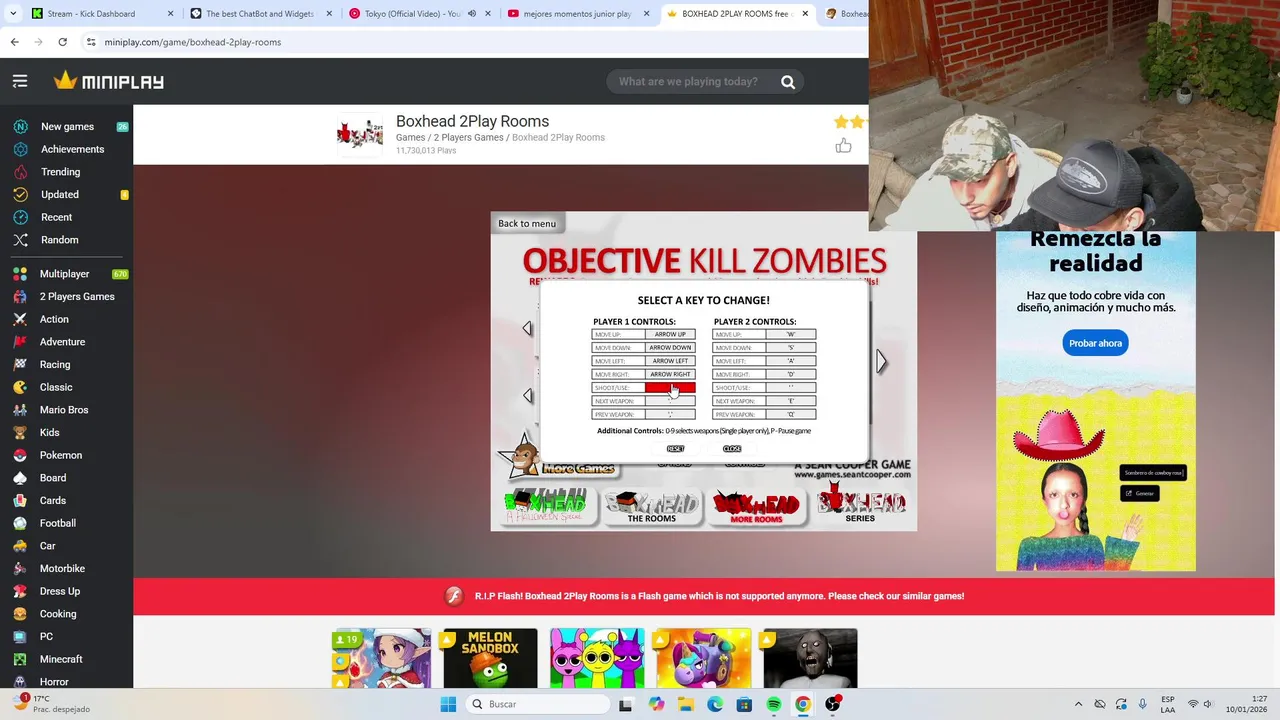
Task: Click Probar ahora button in the ad
Action: (x=1095, y=343)
